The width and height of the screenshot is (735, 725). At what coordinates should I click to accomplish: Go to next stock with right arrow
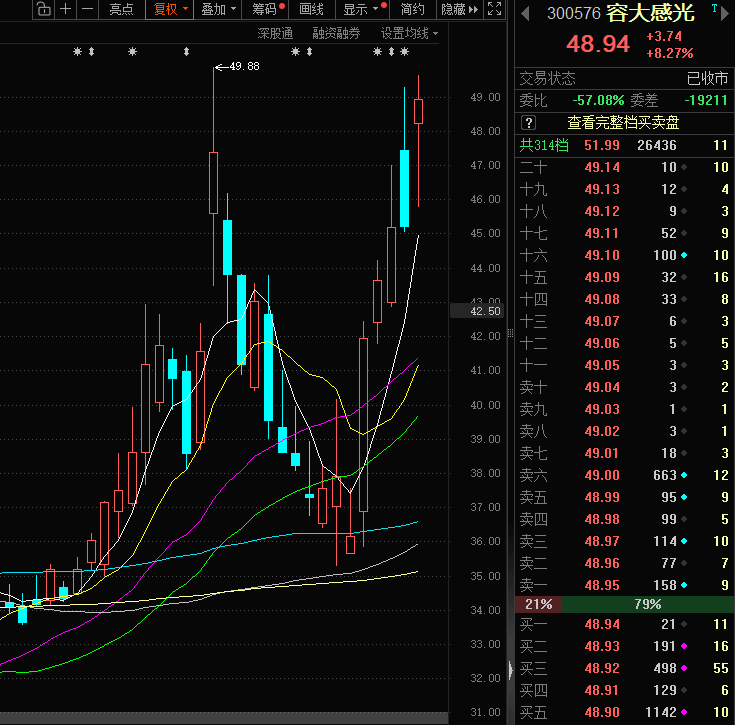point(725,13)
